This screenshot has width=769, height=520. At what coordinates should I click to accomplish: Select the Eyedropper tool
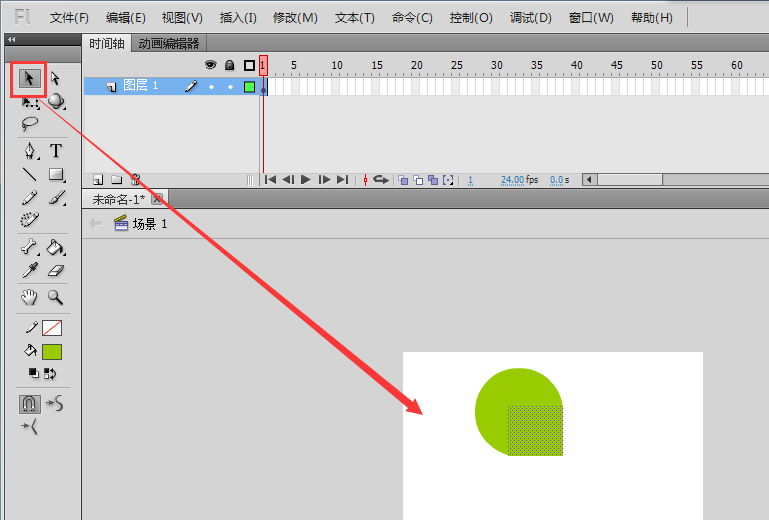pyautogui.click(x=29, y=271)
